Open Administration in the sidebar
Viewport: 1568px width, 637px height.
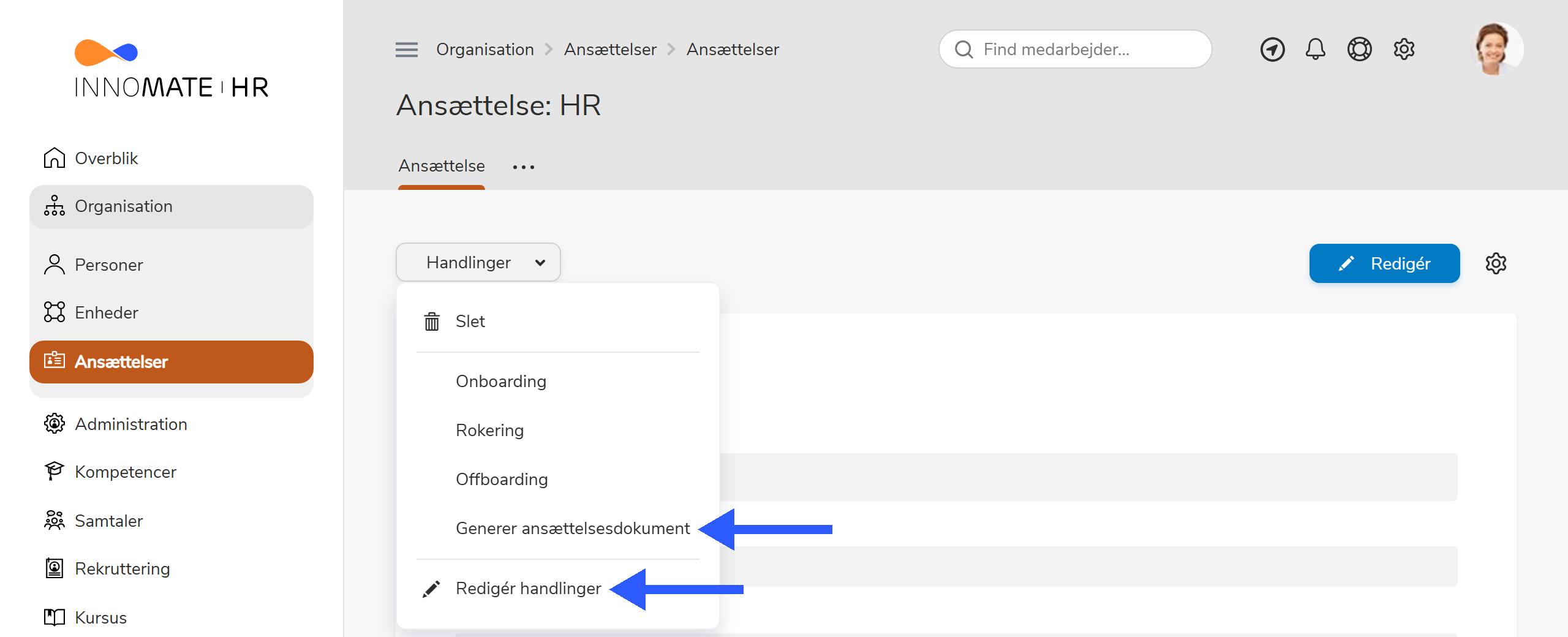171,424
